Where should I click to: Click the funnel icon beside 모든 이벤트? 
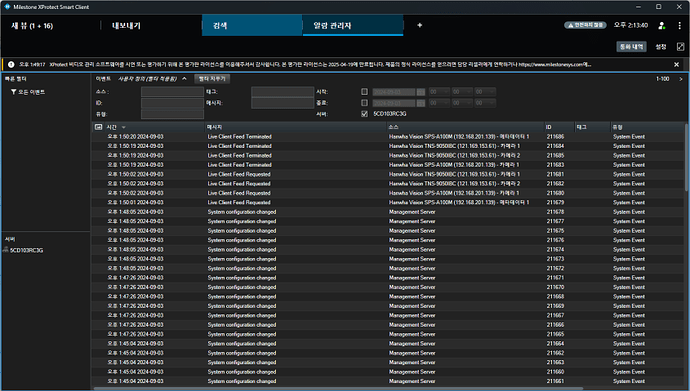tap(14, 92)
